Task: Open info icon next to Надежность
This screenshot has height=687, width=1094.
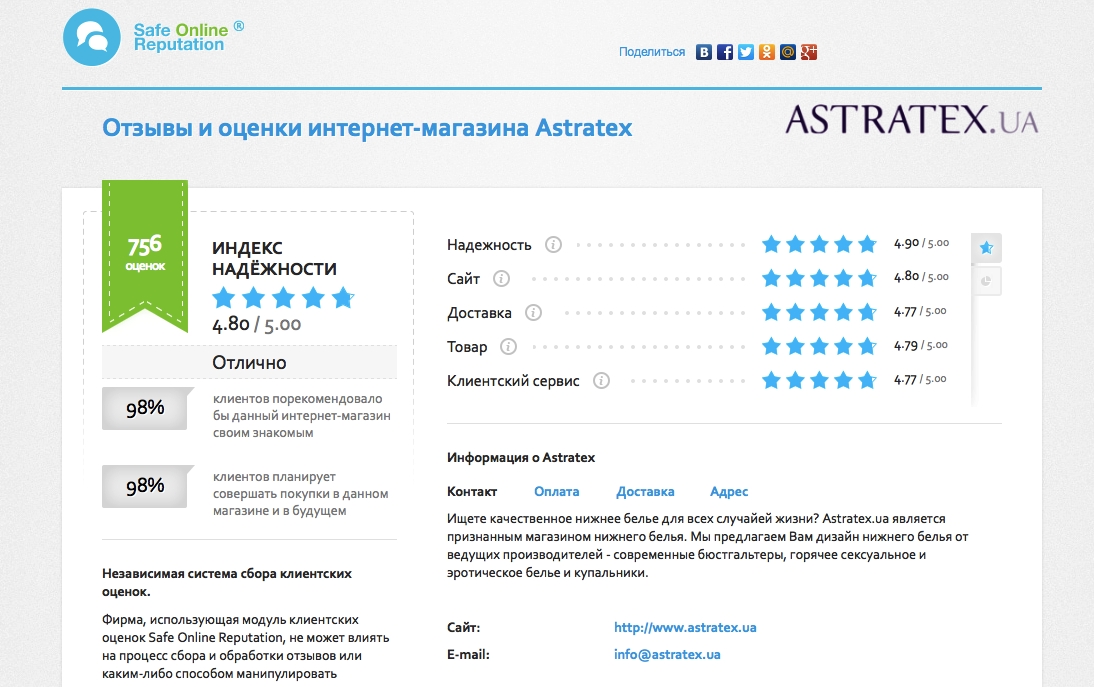Action: [553, 245]
